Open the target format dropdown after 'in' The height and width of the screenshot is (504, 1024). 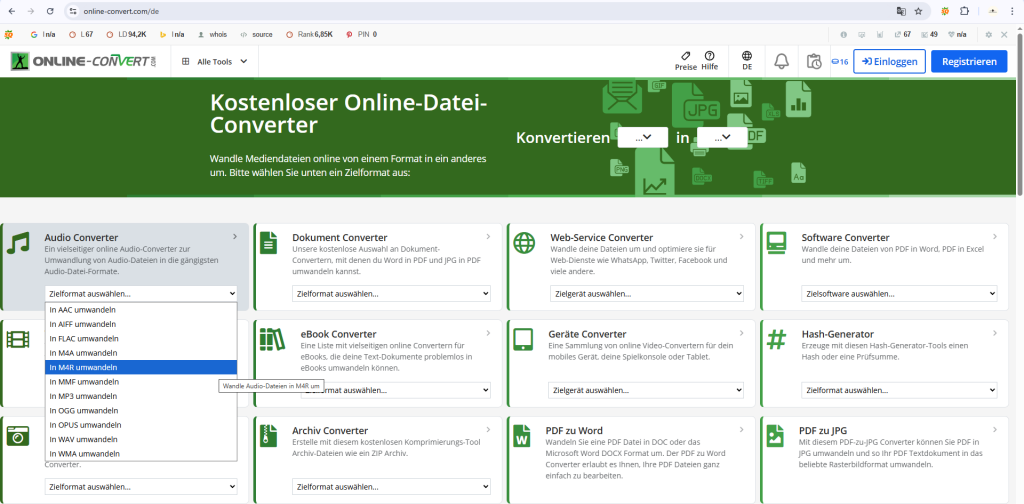click(x=722, y=137)
